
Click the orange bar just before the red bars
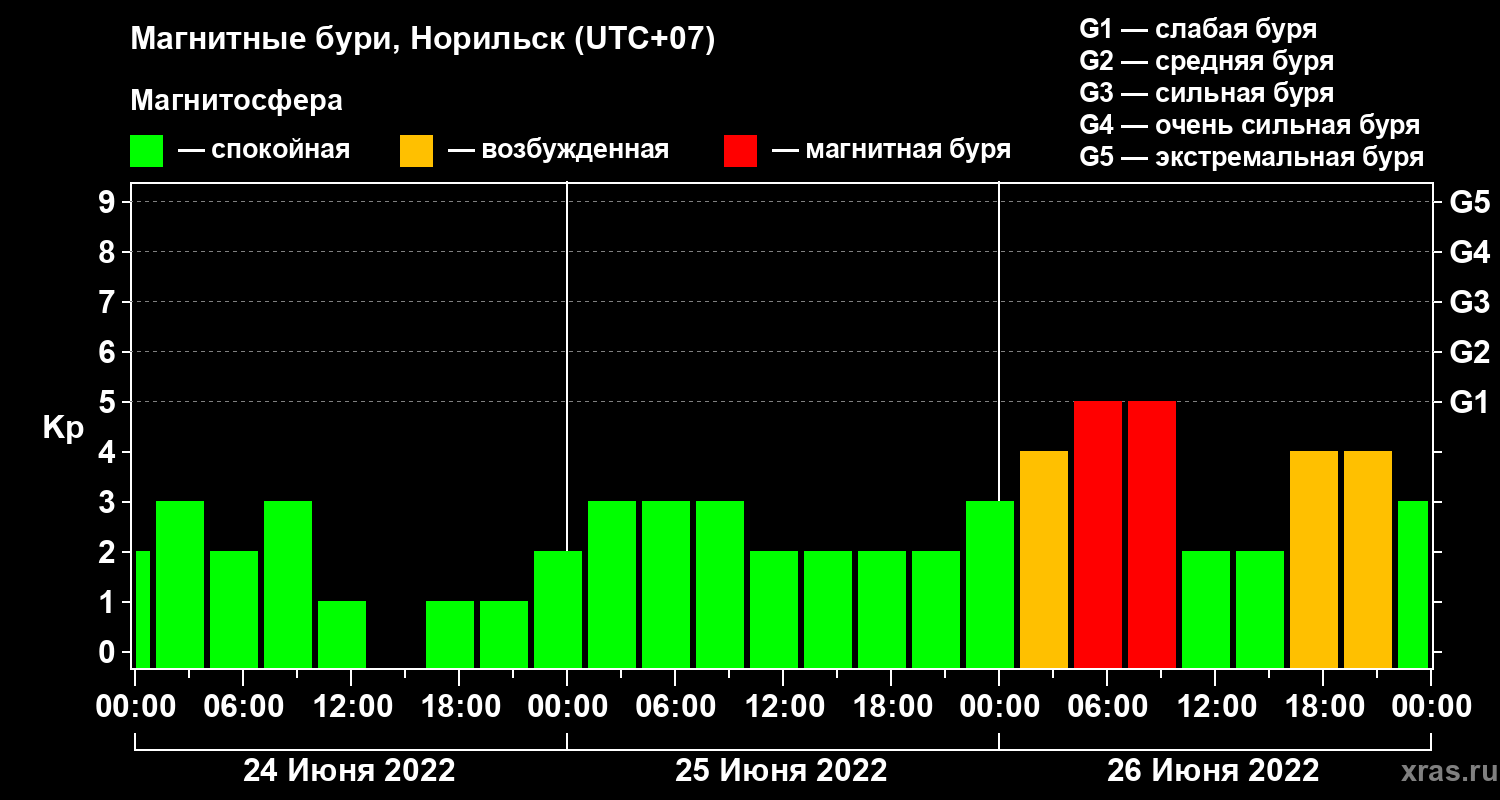pyautogui.click(x=1044, y=559)
